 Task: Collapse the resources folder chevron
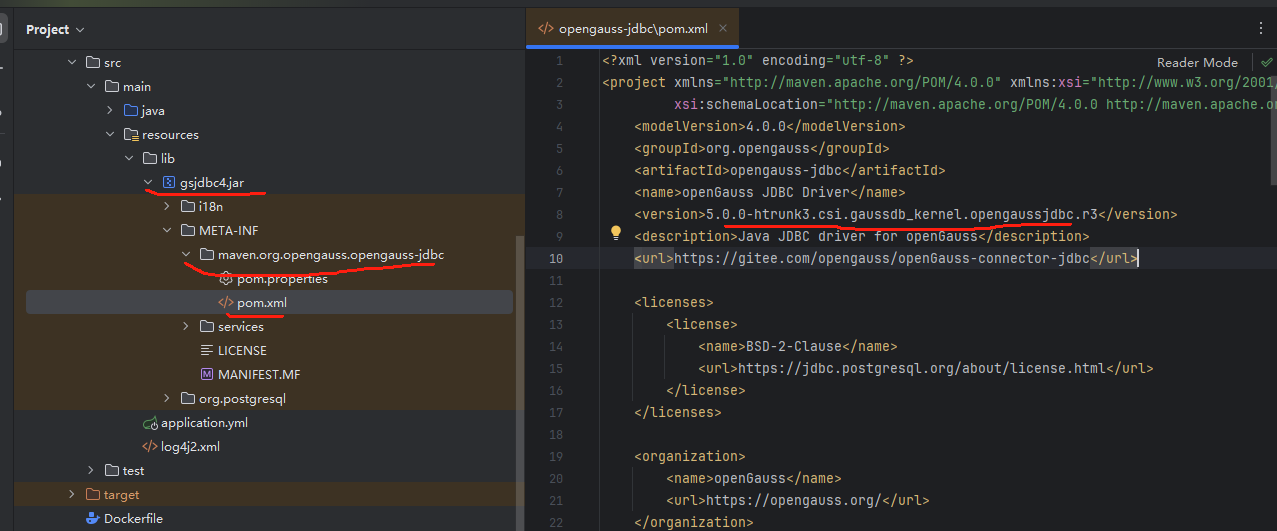pos(110,134)
